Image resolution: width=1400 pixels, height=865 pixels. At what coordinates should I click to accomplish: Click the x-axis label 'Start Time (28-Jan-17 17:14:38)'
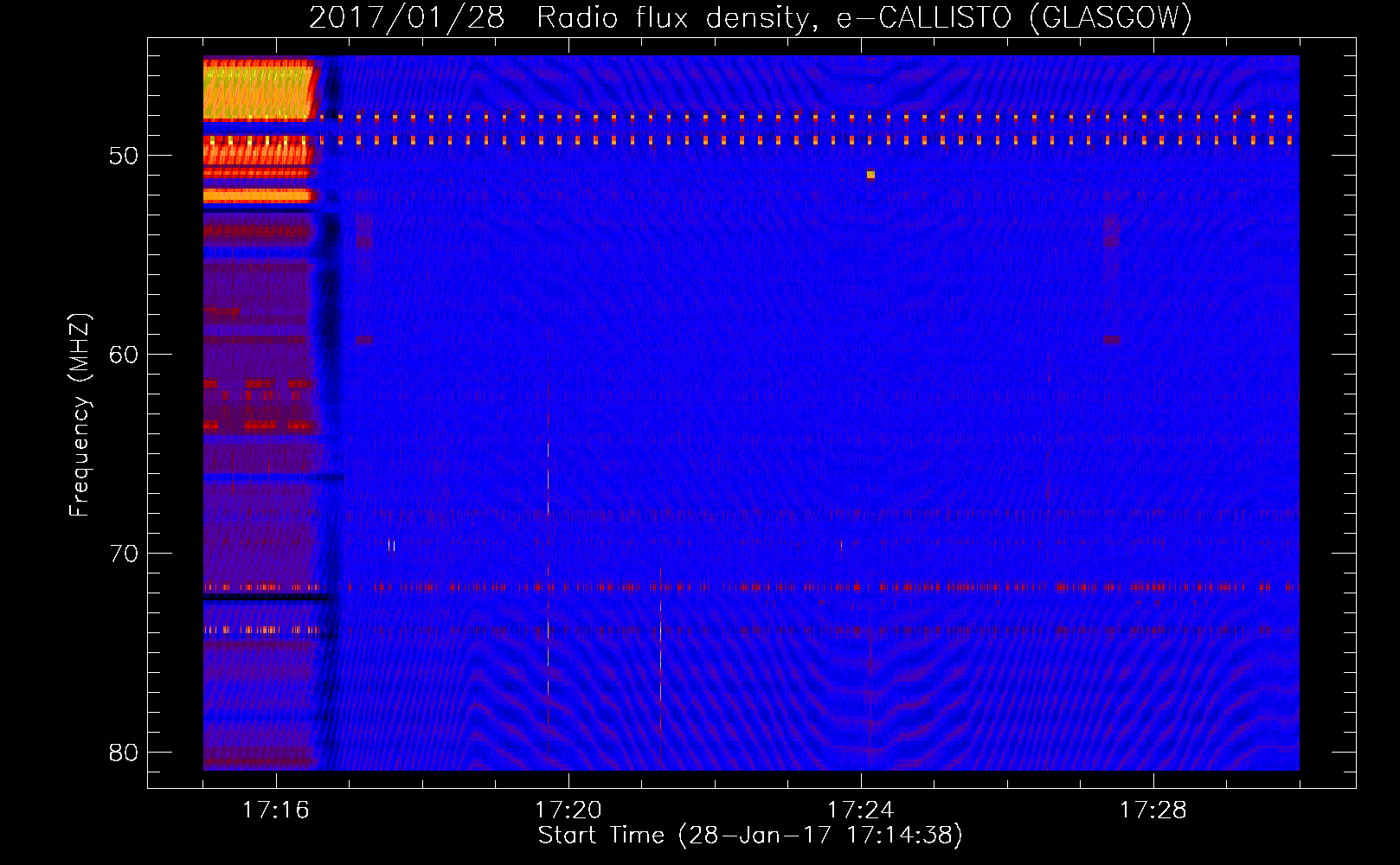click(x=750, y=836)
